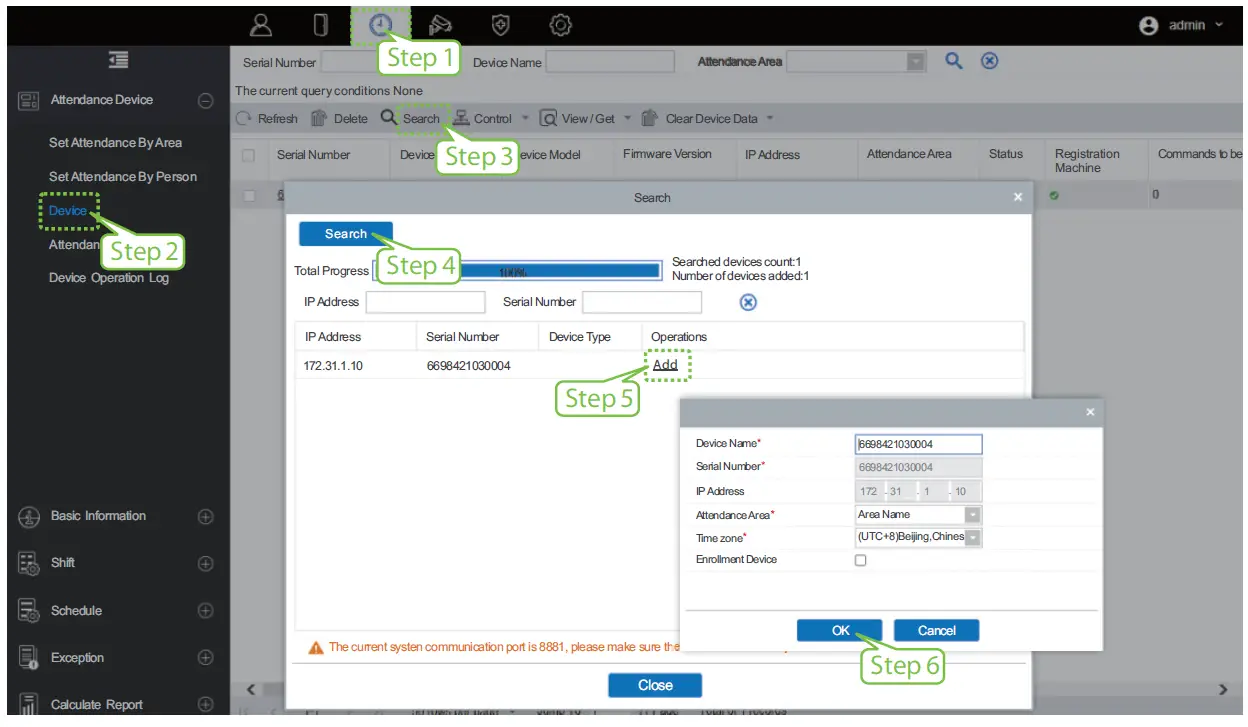Click the Cancel button
1248x727 pixels.
936,631
